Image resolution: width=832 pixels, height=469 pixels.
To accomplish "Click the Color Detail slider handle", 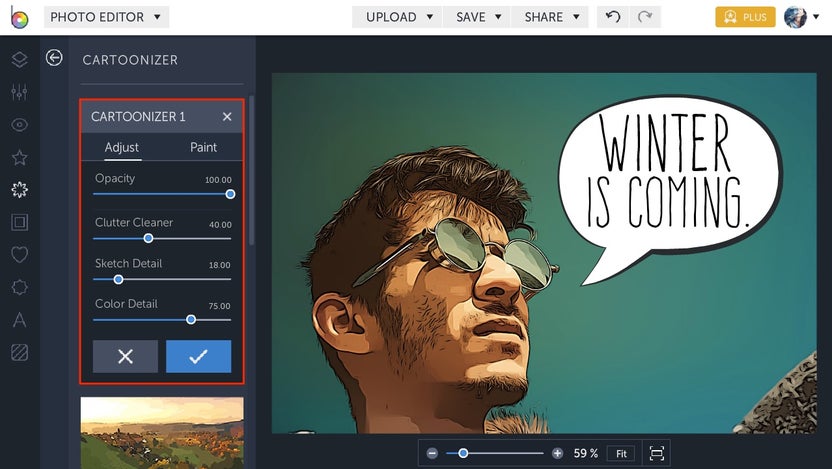I will 191,319.
